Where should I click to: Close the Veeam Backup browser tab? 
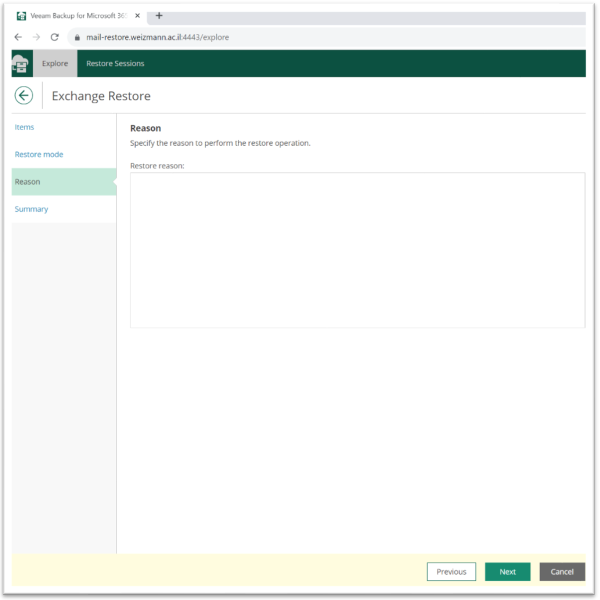(x=138, y=16)
